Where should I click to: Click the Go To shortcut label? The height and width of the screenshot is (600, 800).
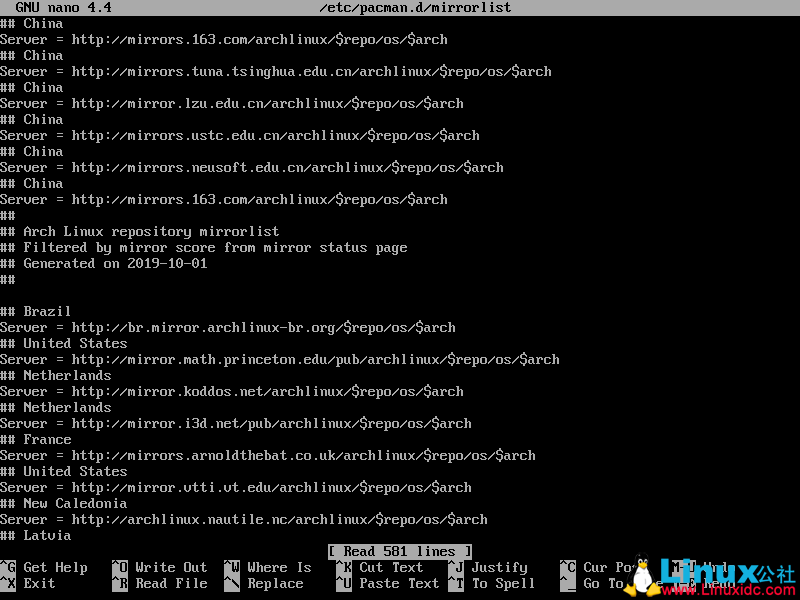coord(603,583)
